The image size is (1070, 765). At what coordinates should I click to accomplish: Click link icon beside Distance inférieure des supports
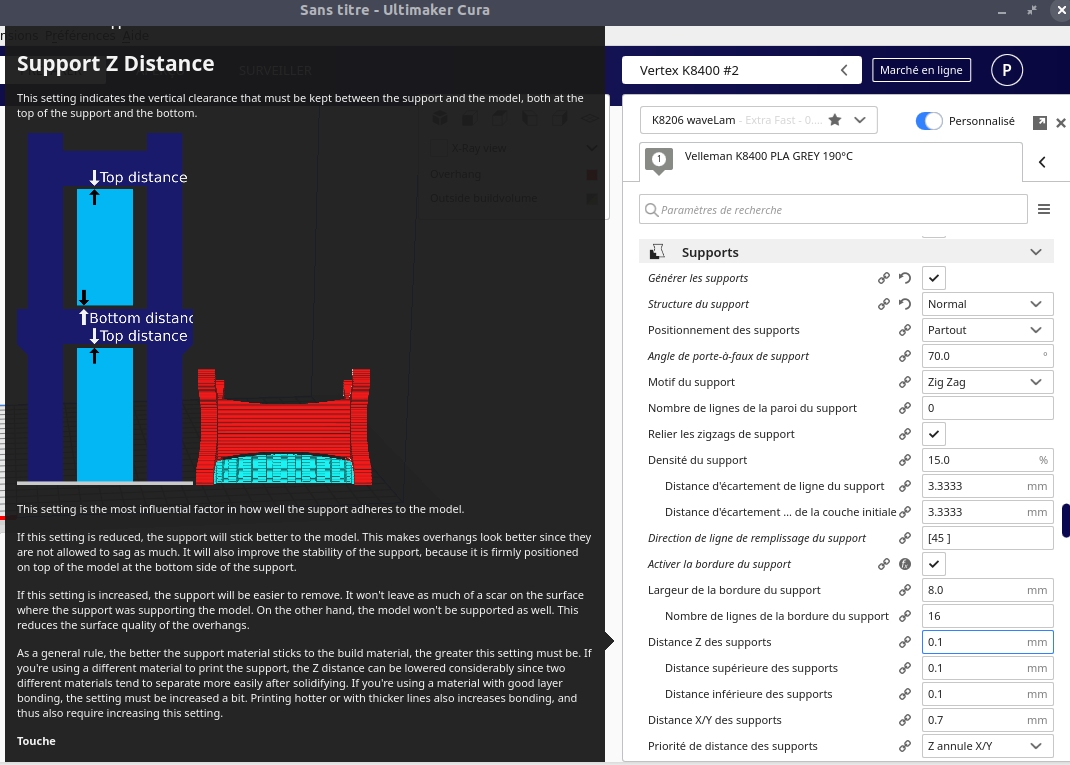pyautogui.click(x=905, y=694)
